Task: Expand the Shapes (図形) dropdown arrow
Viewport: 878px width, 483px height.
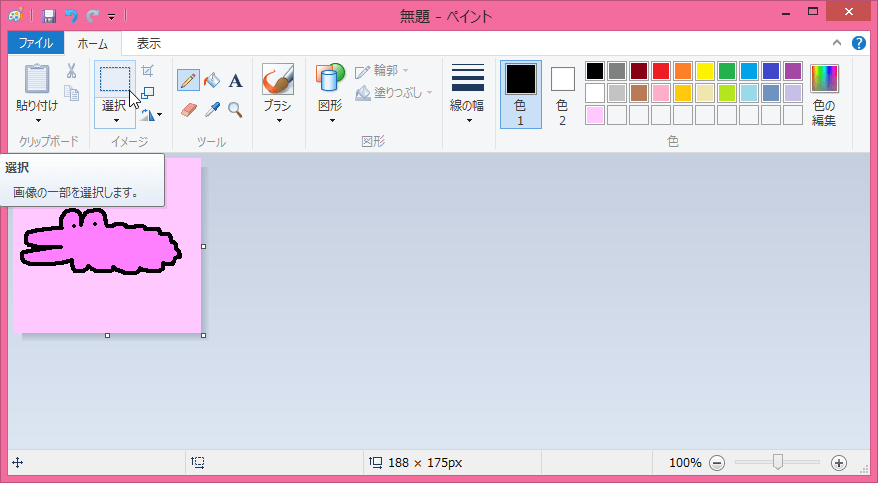Action: click(331, 120)
